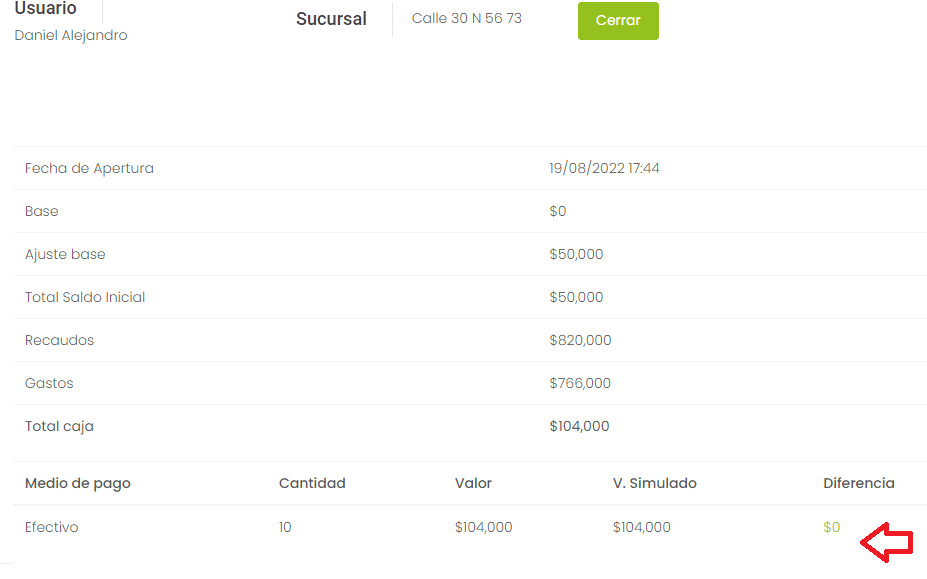Select the user name Daniel Alejandro

71,35
